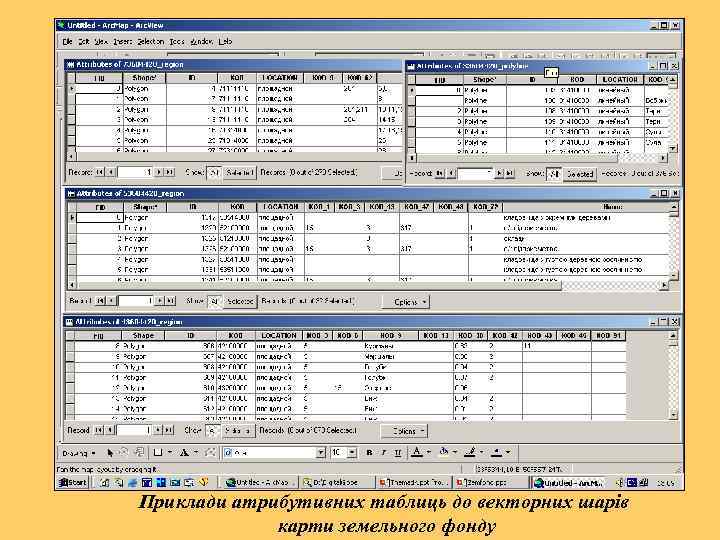Click record number field in polyline table

tap(476, 174)
